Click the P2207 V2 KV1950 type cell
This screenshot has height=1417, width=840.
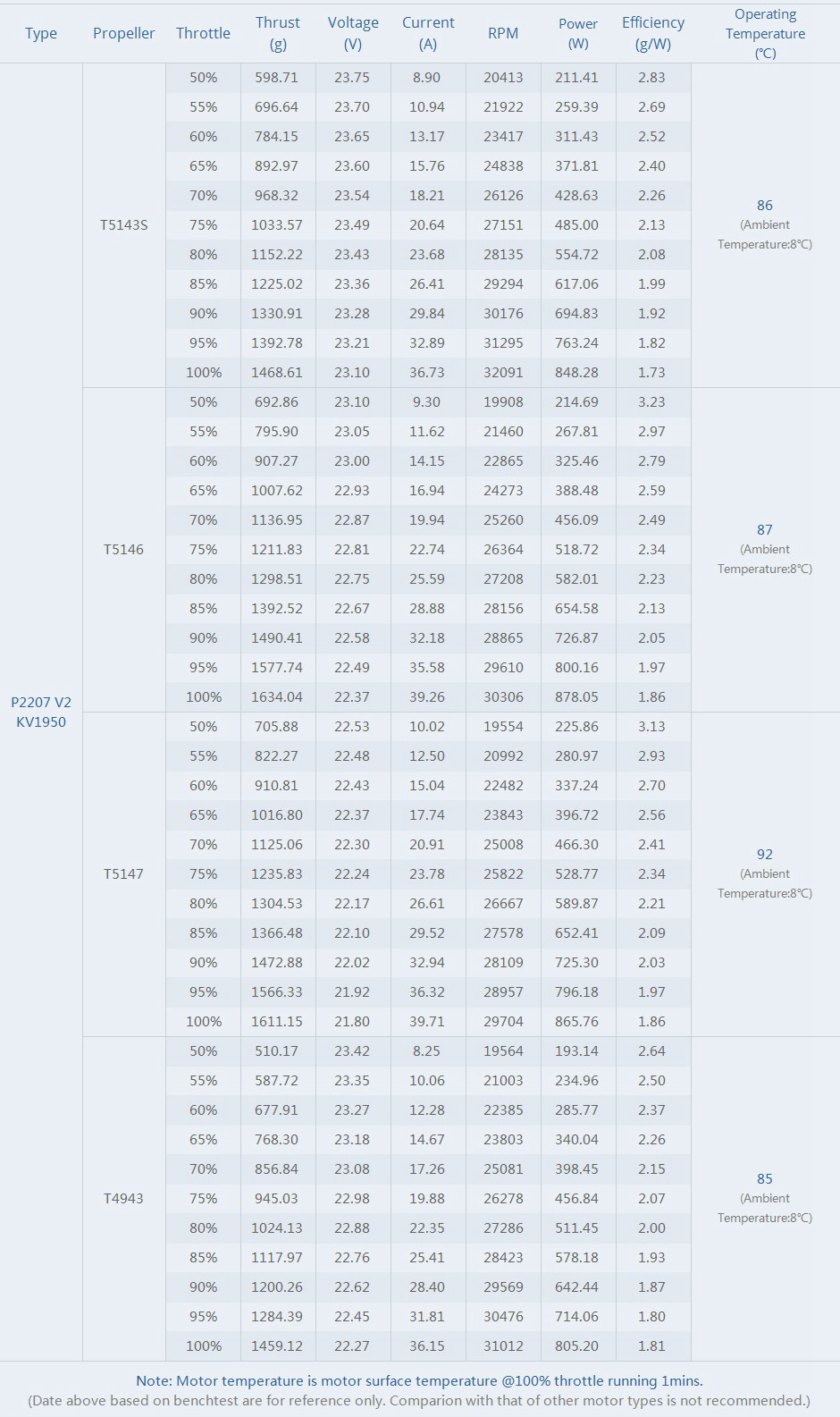(41, 712)
